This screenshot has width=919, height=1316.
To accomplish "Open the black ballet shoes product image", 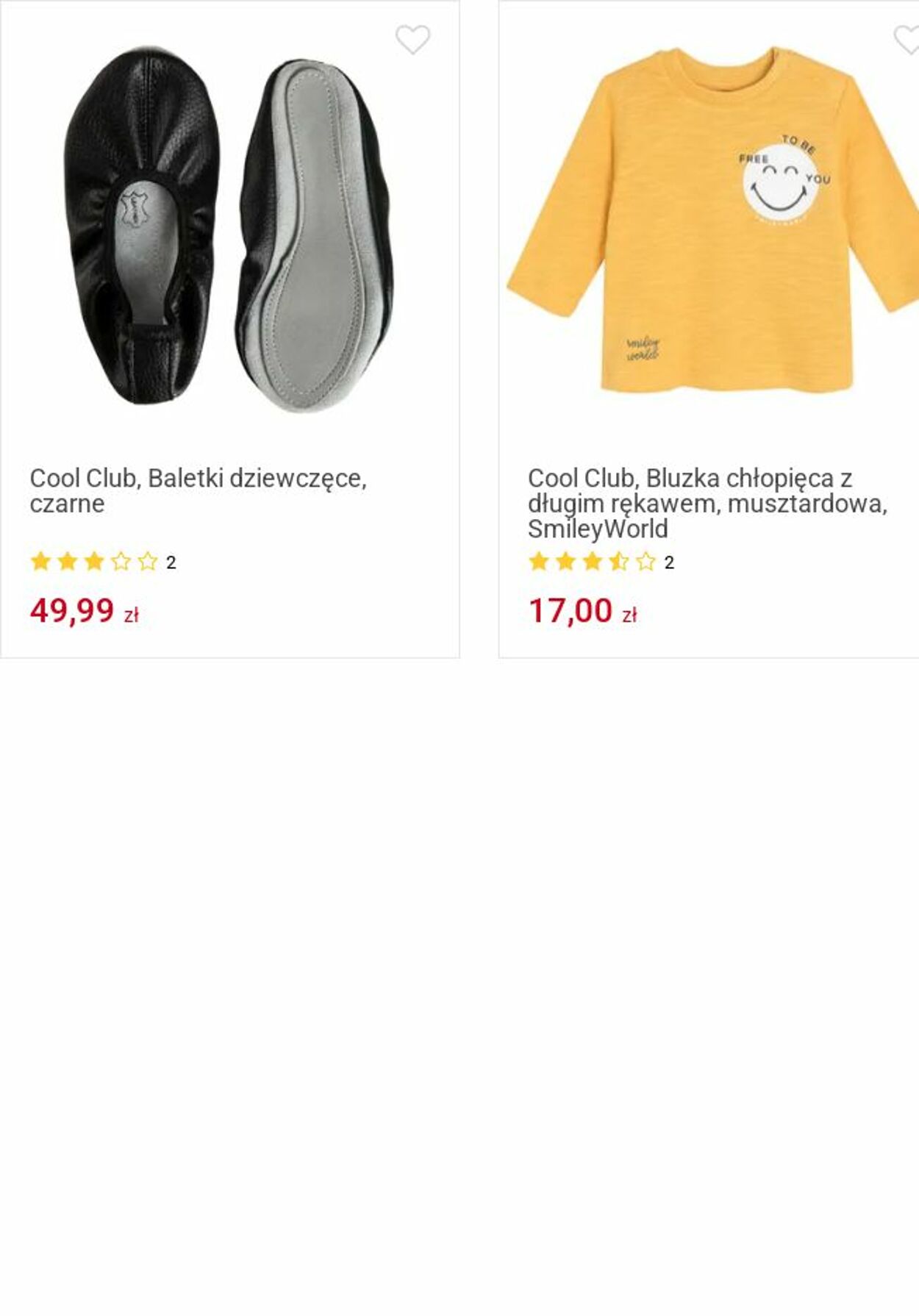I will 229,229.
